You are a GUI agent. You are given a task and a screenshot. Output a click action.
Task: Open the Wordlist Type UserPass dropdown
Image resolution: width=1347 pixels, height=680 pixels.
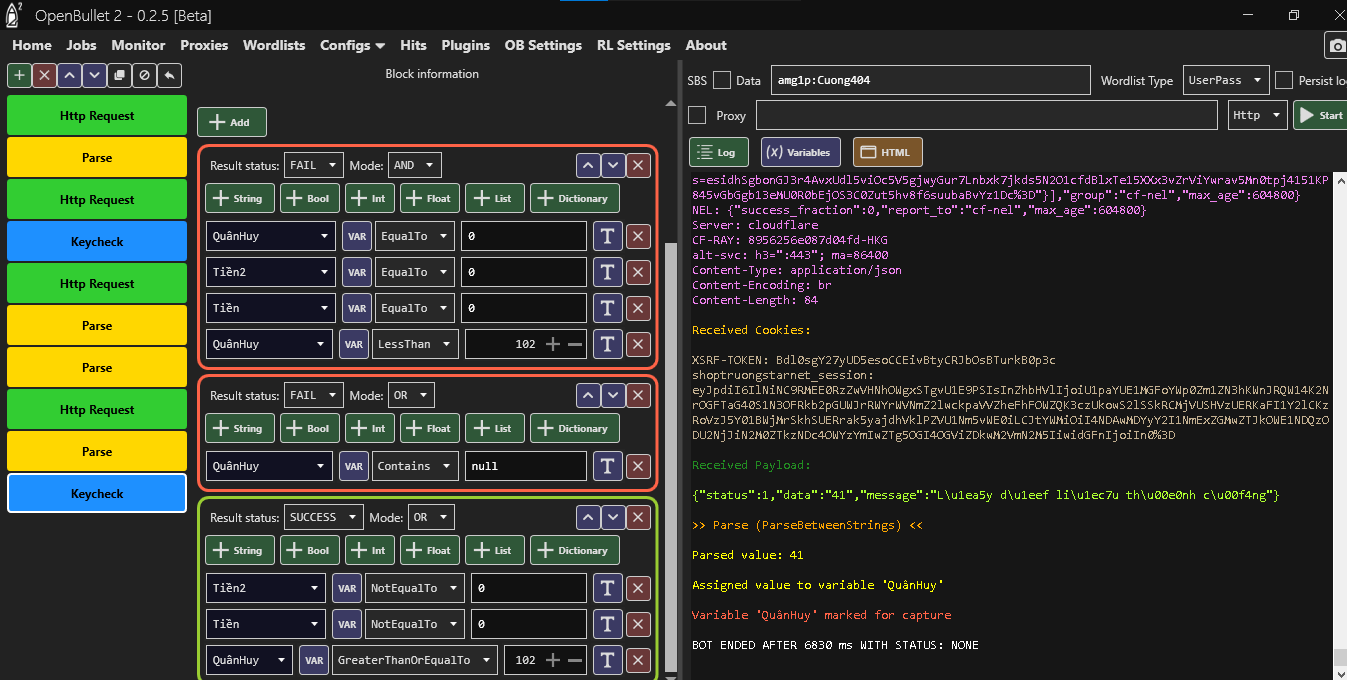[x=1225, y=80]
